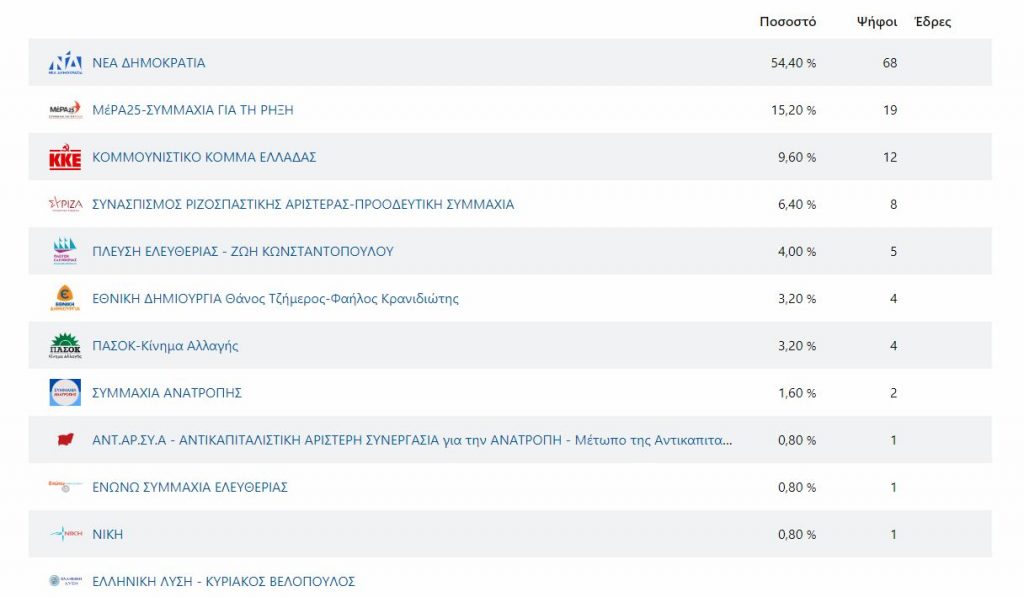Select the 8 votes cell
This screenshot has height=597, width=1024.
(x=893, y=204)
